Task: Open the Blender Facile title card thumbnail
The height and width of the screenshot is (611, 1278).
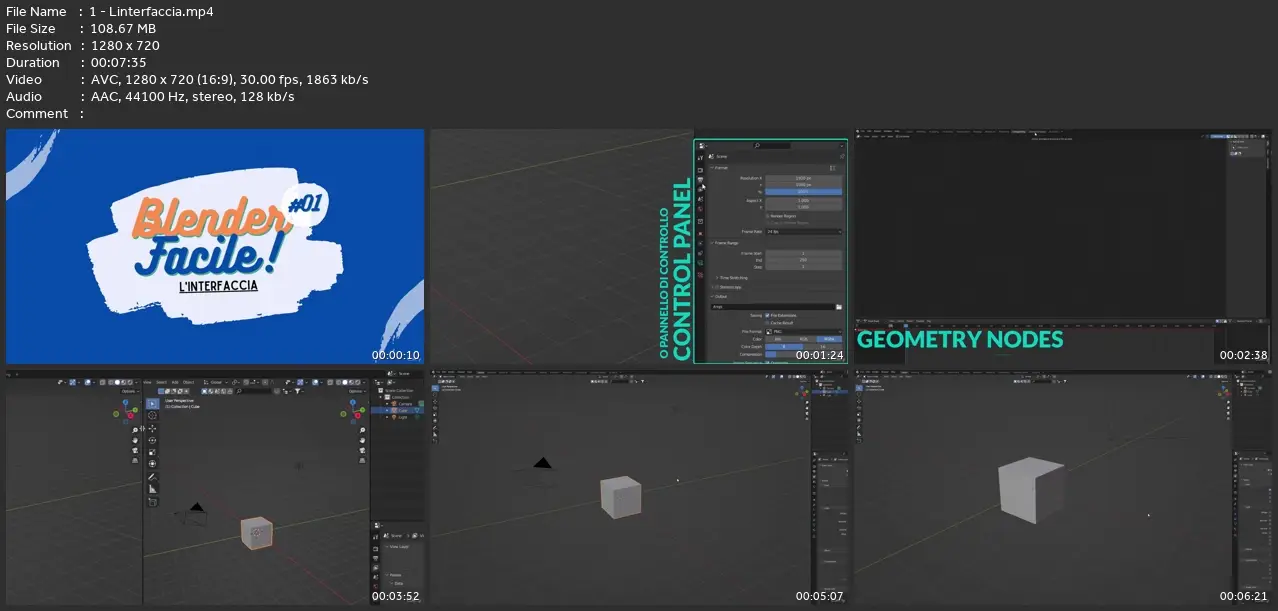Action: [x=215, y=247]
